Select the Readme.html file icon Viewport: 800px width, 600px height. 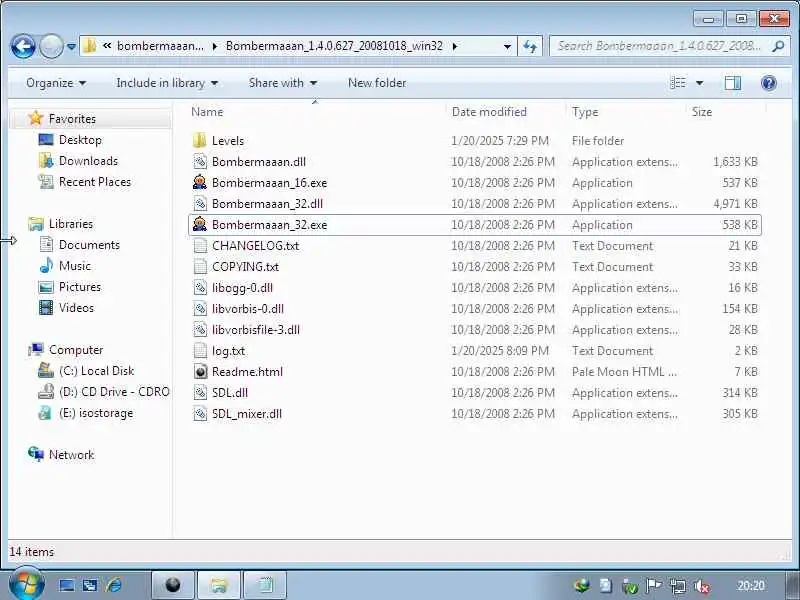(x=200, y=371)
